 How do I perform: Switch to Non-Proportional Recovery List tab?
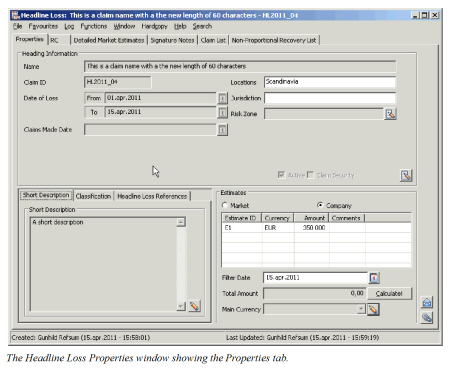point(274,40)
